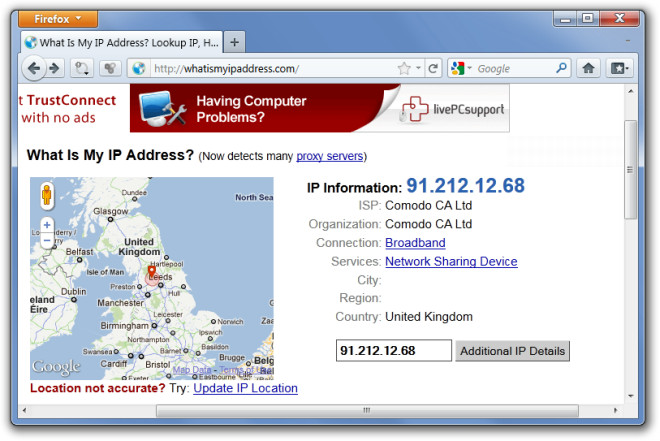Reload the current page
660x441 pixels.
[x=433, y=68]
